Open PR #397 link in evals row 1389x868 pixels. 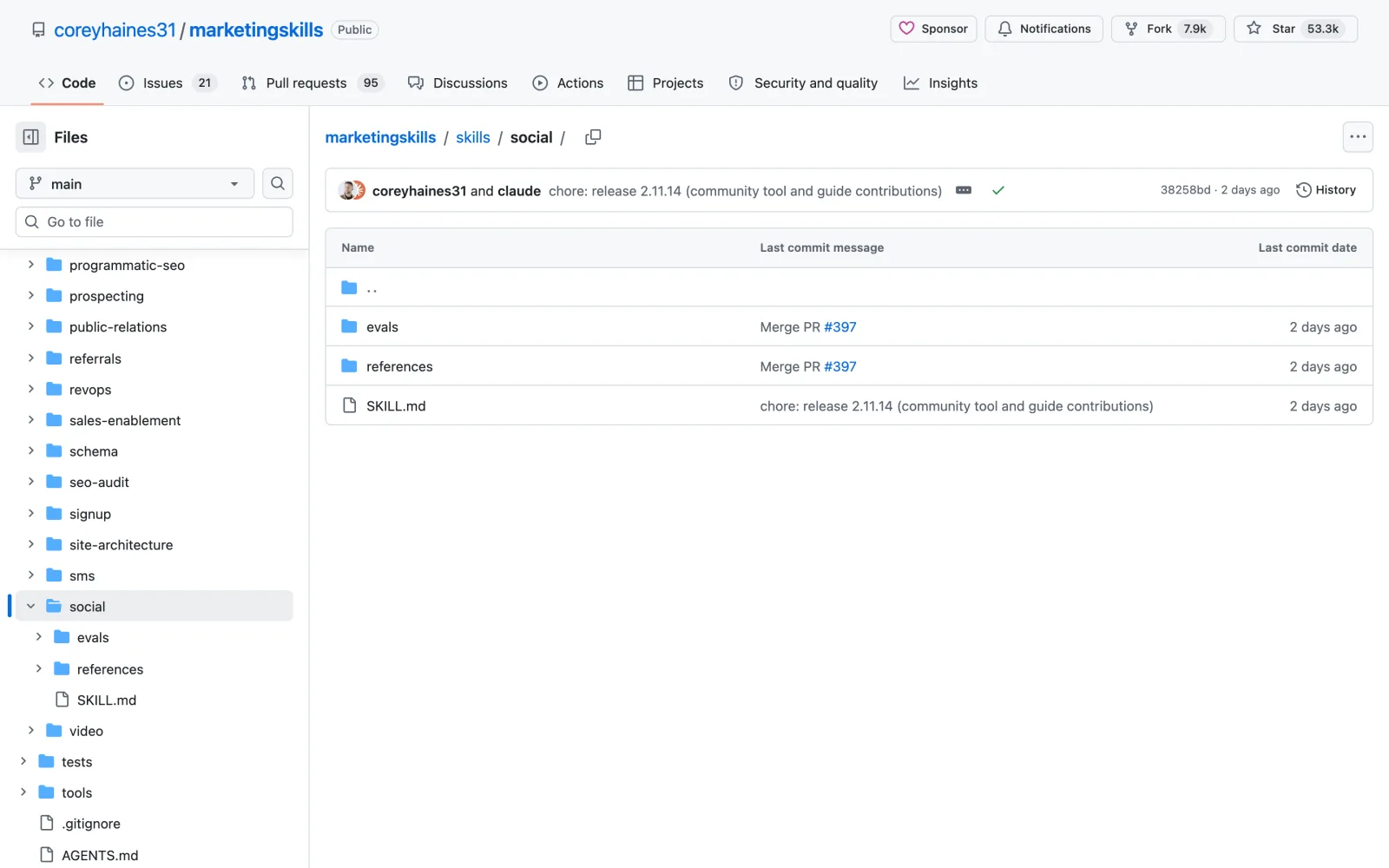tap(840, 327)
